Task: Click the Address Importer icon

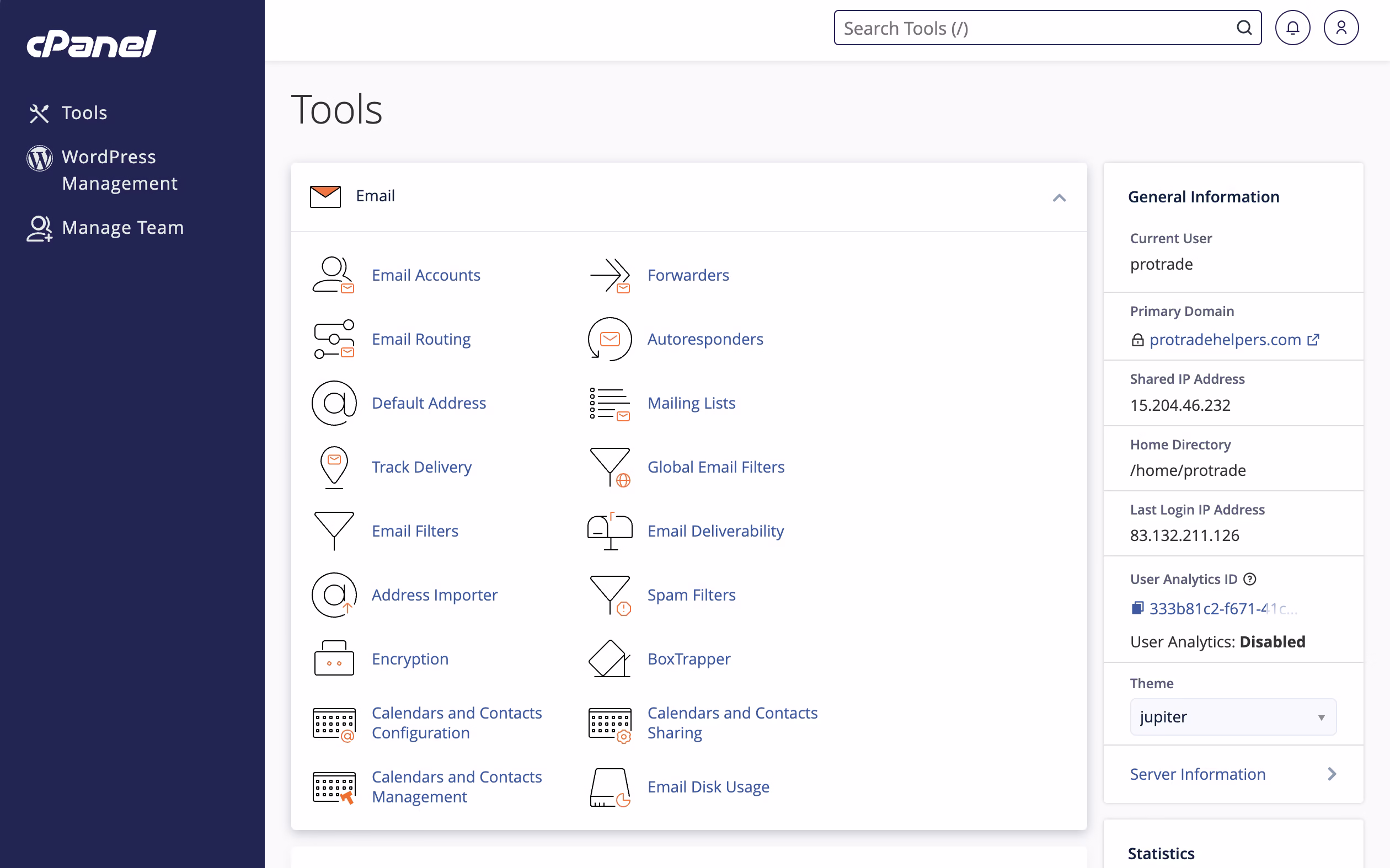Action: pyautogui.click(x=334, y=594)
